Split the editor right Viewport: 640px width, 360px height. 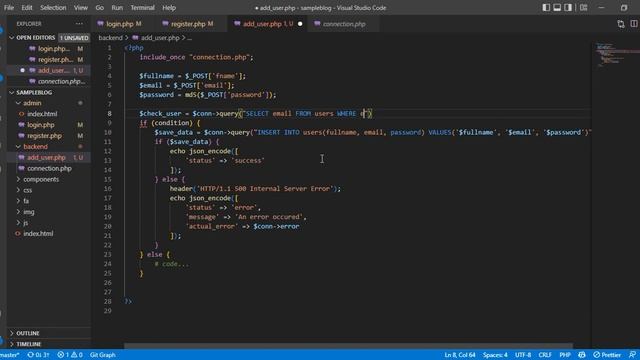coord(634,24)
